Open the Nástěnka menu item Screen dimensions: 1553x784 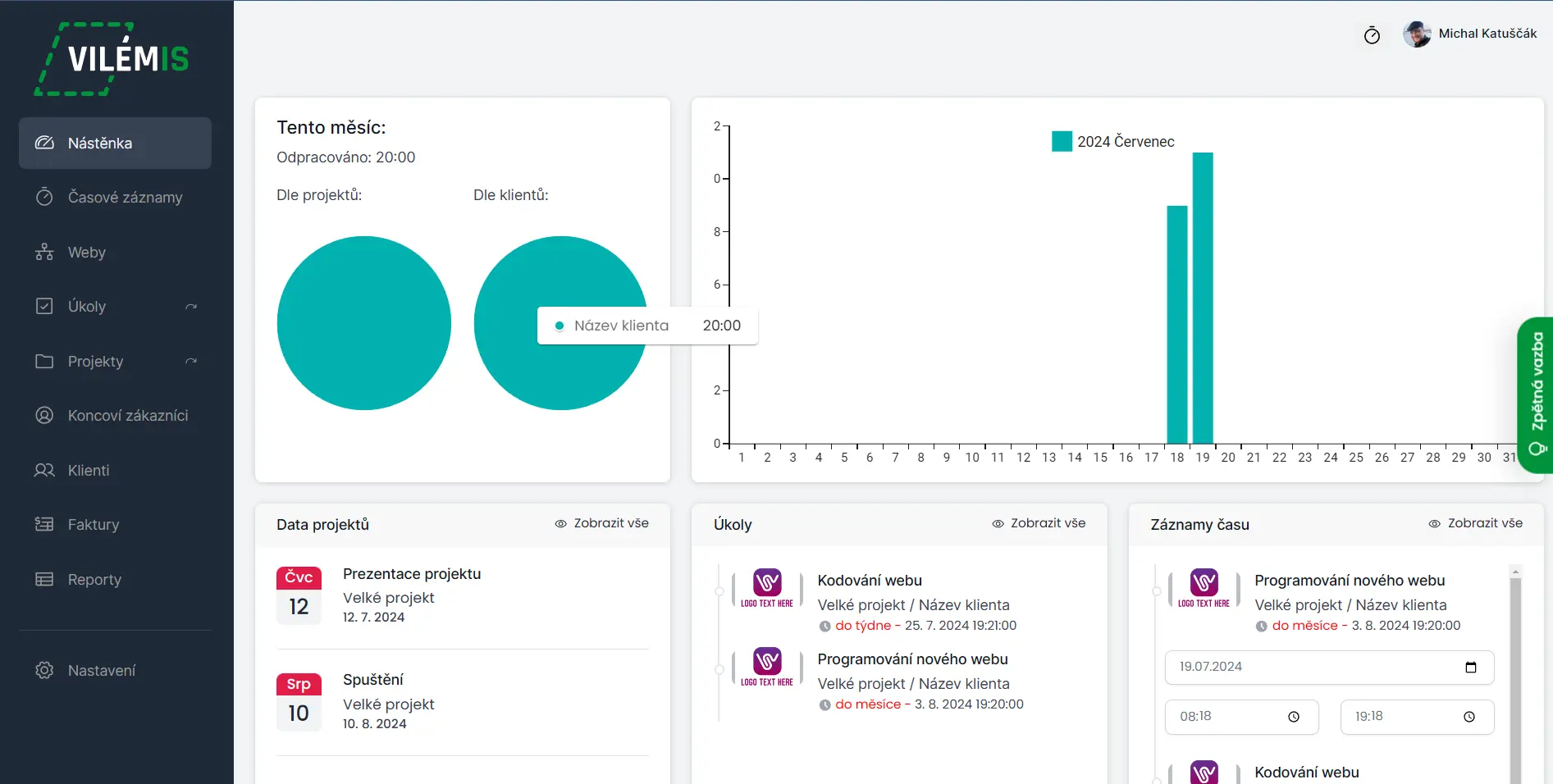pyautogui.click(x=115, y=143)
